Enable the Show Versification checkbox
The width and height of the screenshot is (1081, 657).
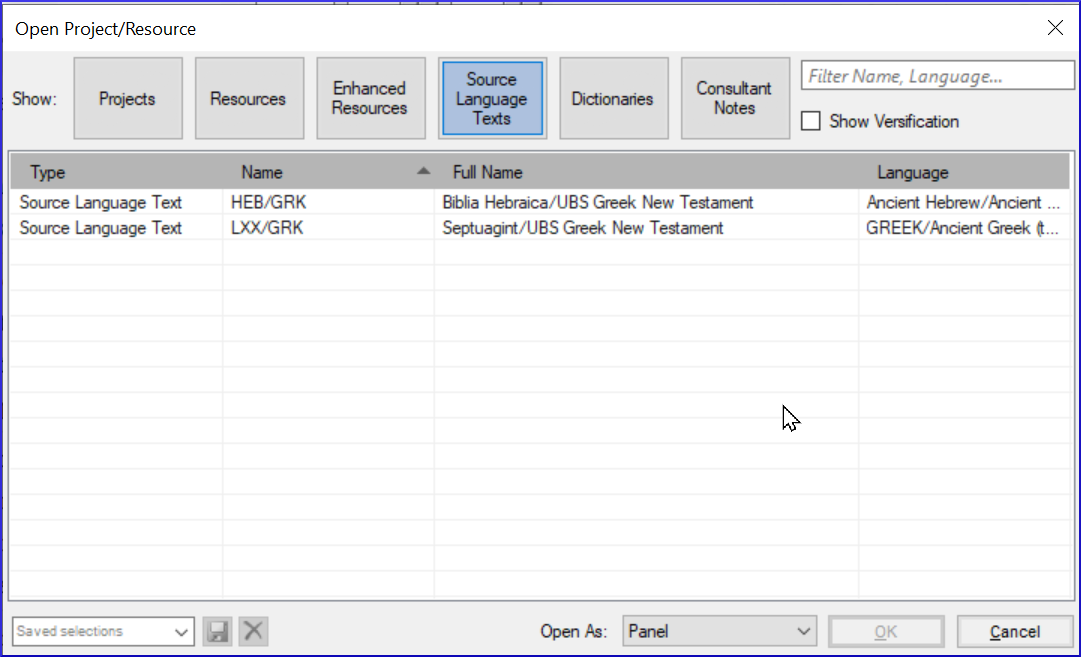(811, 121)
